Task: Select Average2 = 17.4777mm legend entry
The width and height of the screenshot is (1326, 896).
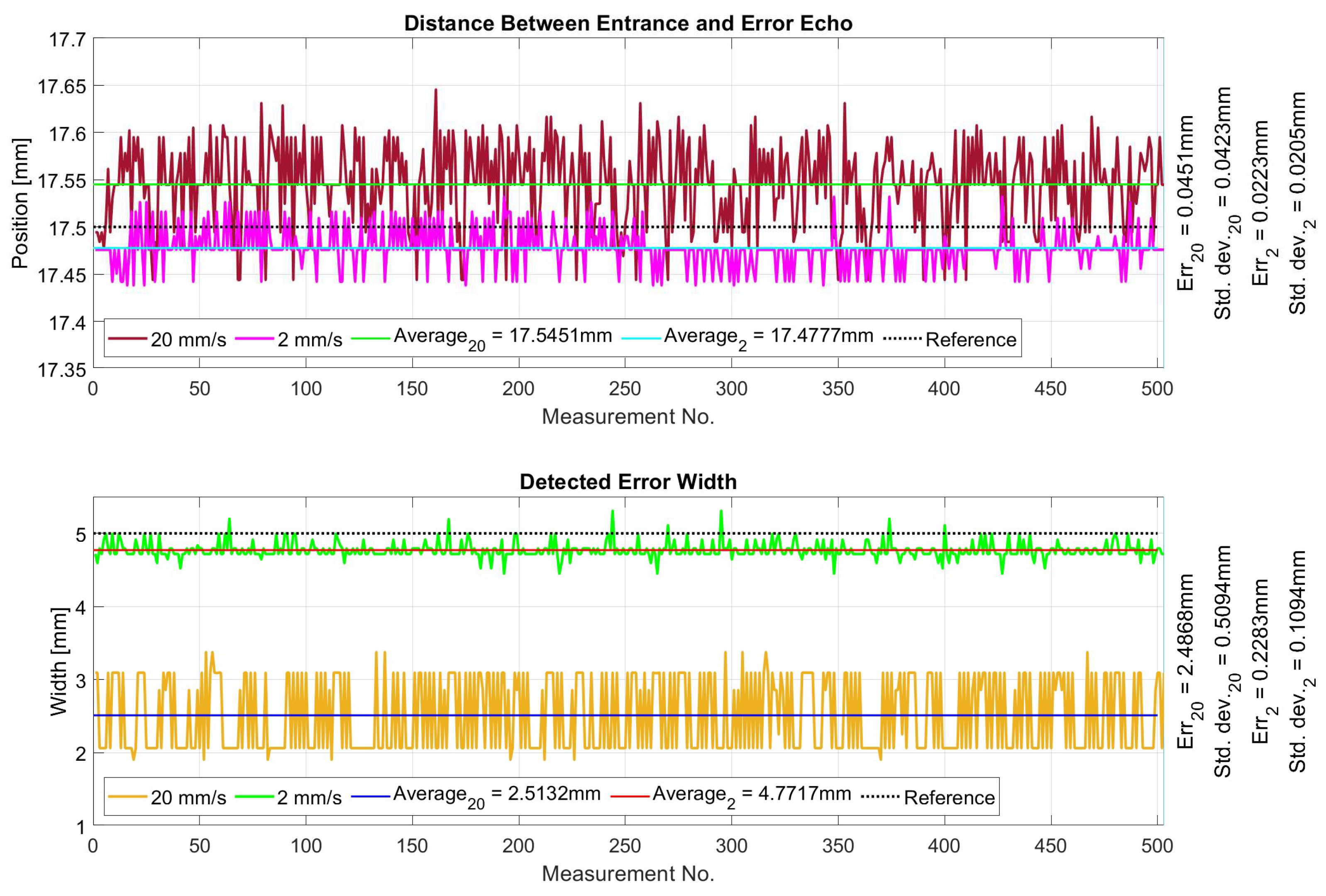Action: click(768, 336)
